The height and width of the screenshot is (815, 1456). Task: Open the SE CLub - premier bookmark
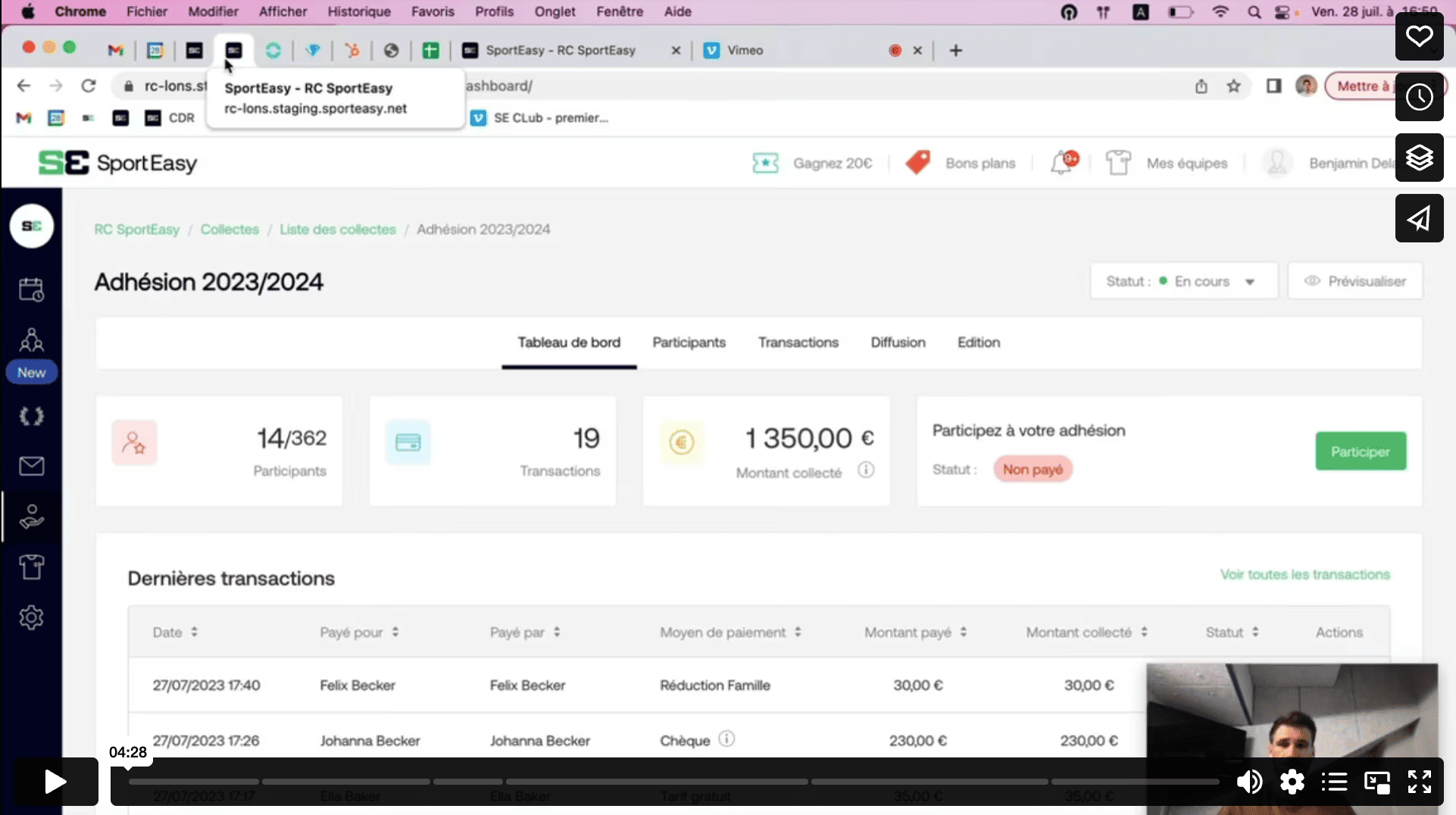[x=539, y=117]
